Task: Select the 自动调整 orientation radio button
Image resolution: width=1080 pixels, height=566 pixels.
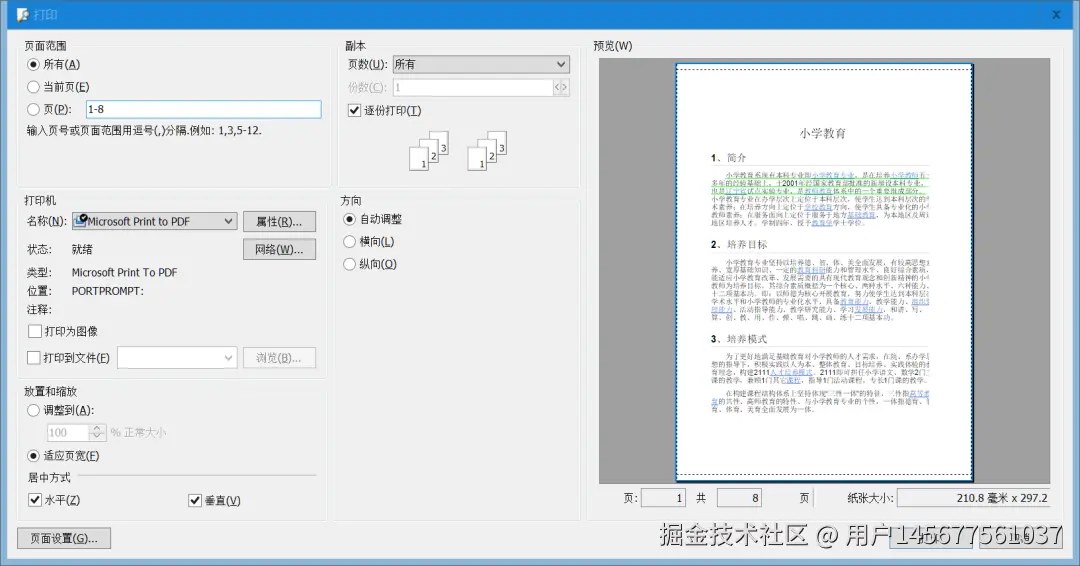Action: (349, 219)
